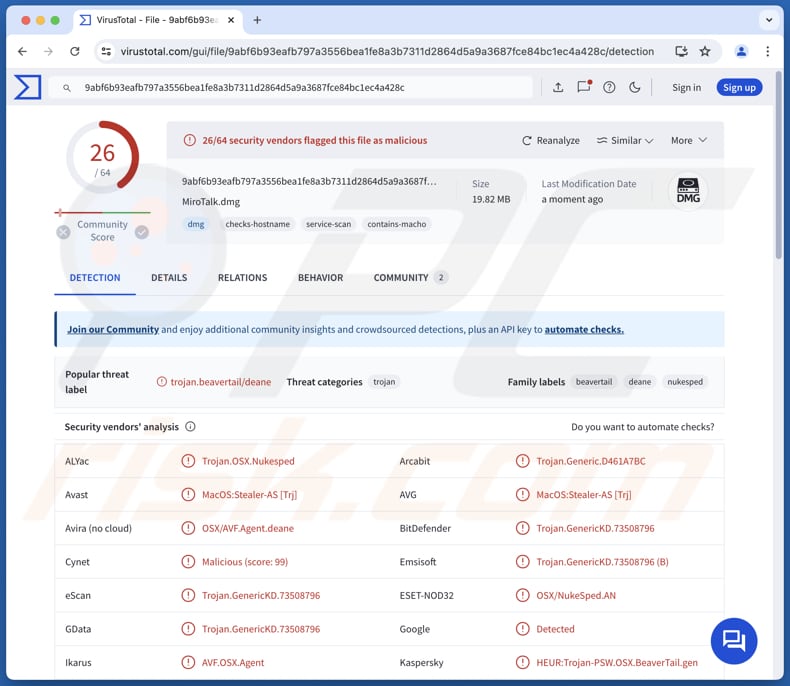Open the chat bubble floating button
Image resolution: width=790 pixels, height=686 pixels.
point(734,641)
